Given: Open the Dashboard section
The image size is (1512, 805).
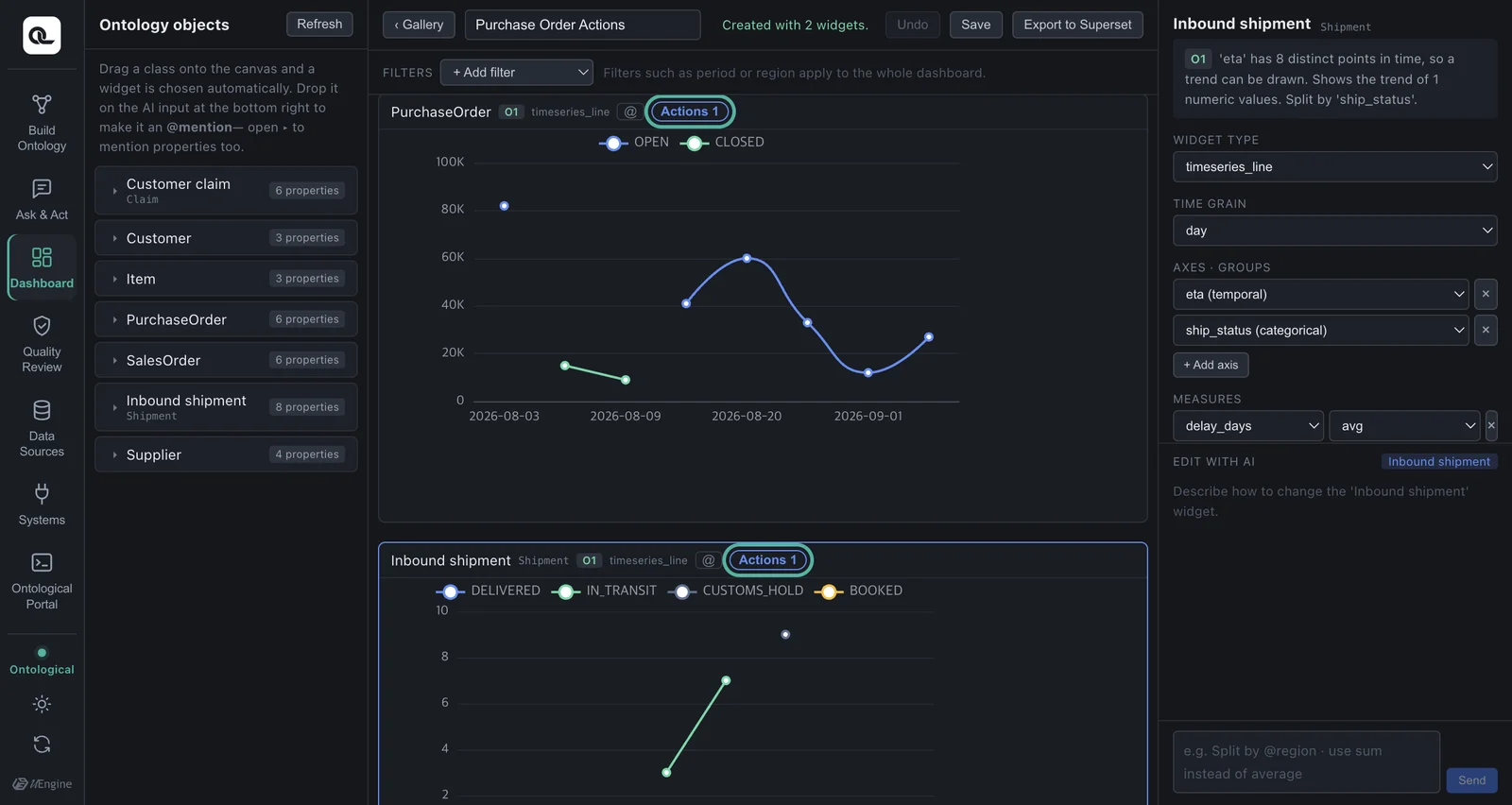Looking at the screenshot, I should [42, 268].
